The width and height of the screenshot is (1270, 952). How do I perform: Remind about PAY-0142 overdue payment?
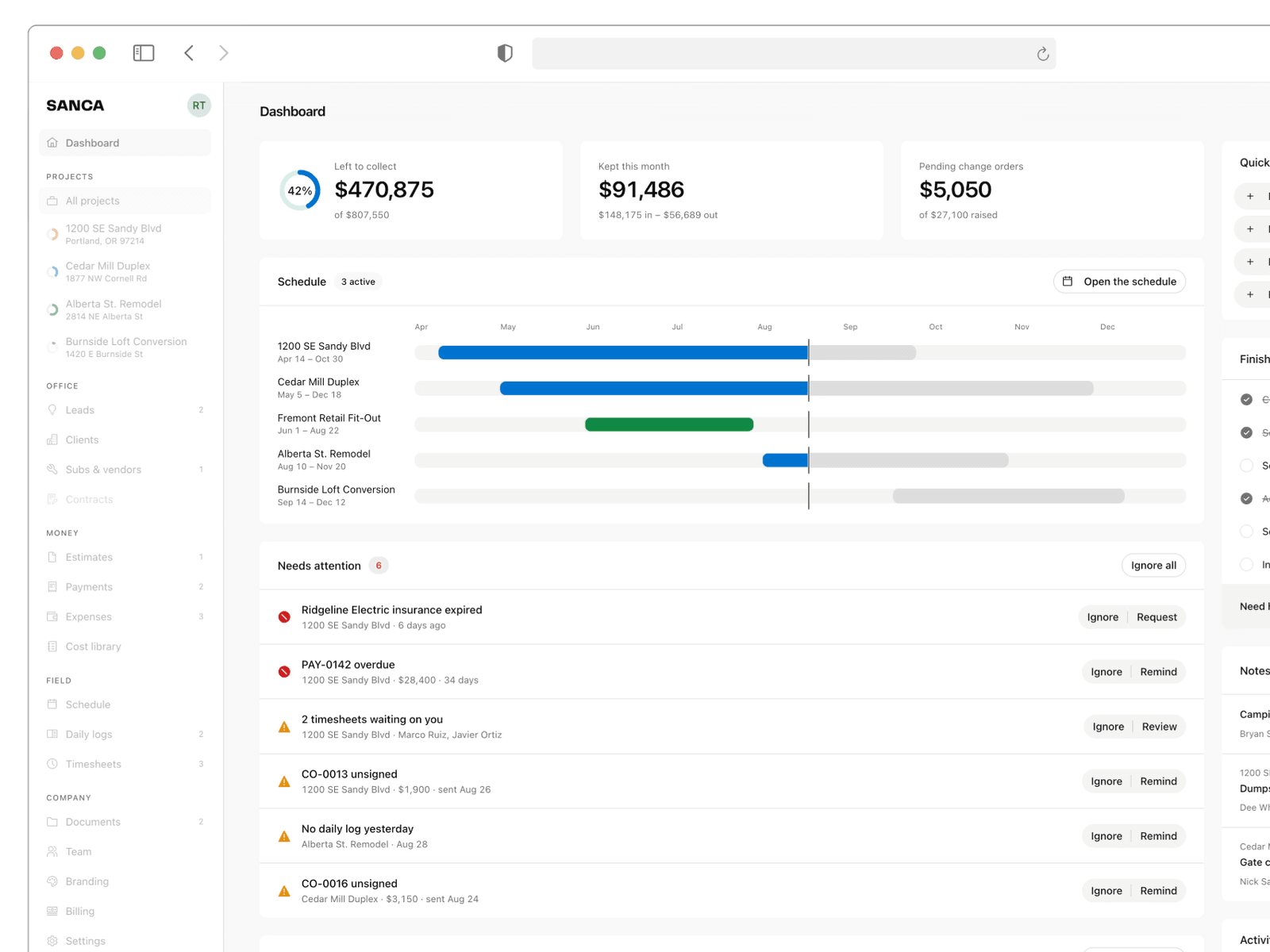[1158, 672]
